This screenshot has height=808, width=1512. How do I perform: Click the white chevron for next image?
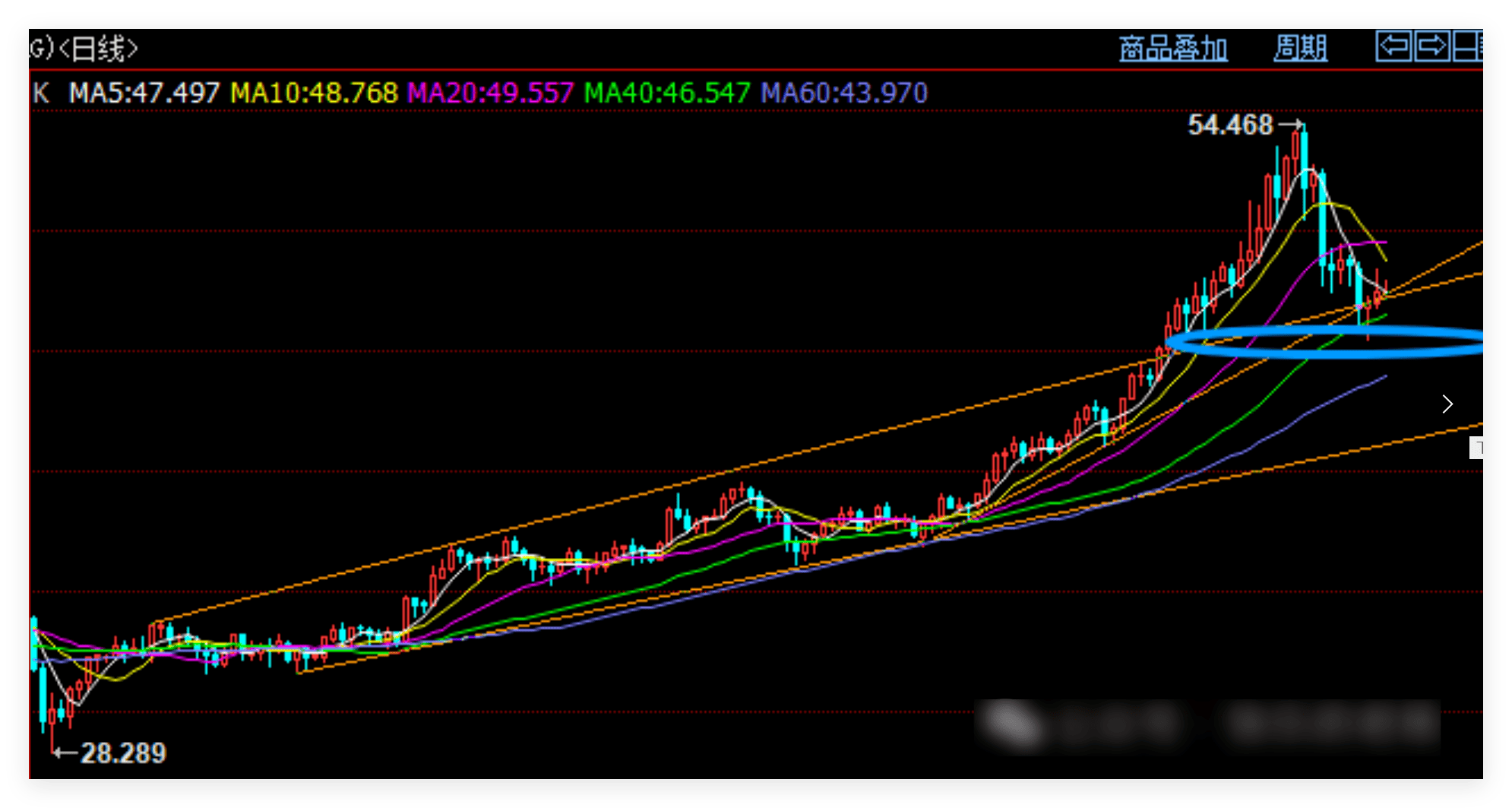1447,404
